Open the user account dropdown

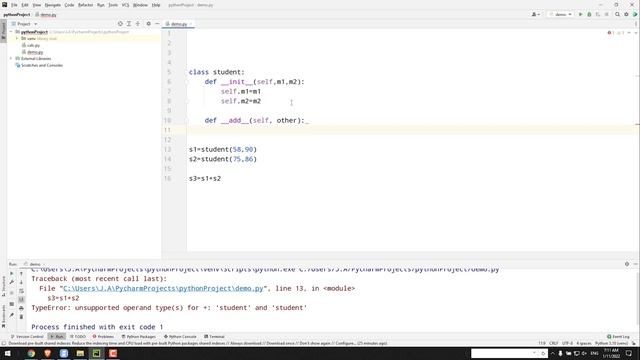(536, 14)
